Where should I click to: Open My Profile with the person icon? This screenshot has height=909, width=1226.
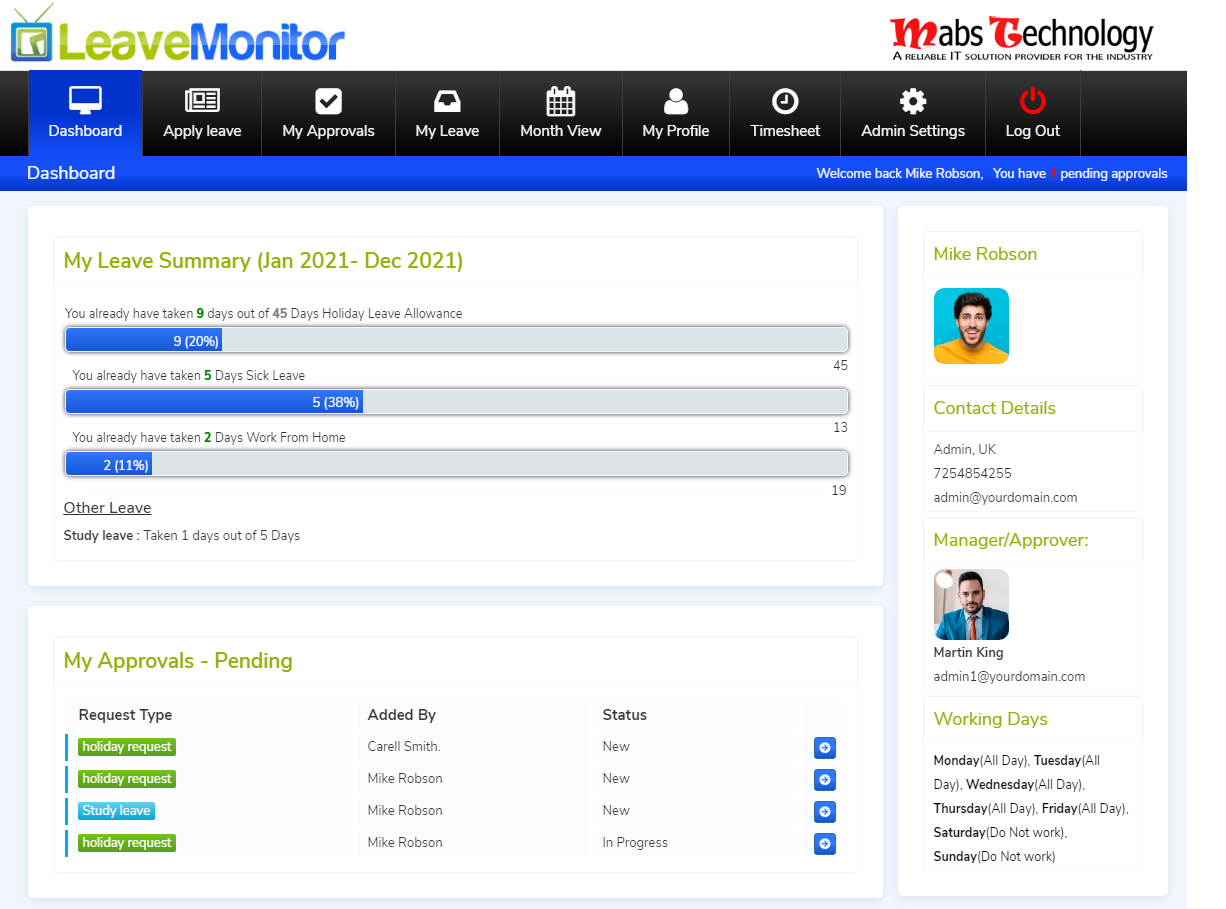pyautogui.click(x=675, y=99)
